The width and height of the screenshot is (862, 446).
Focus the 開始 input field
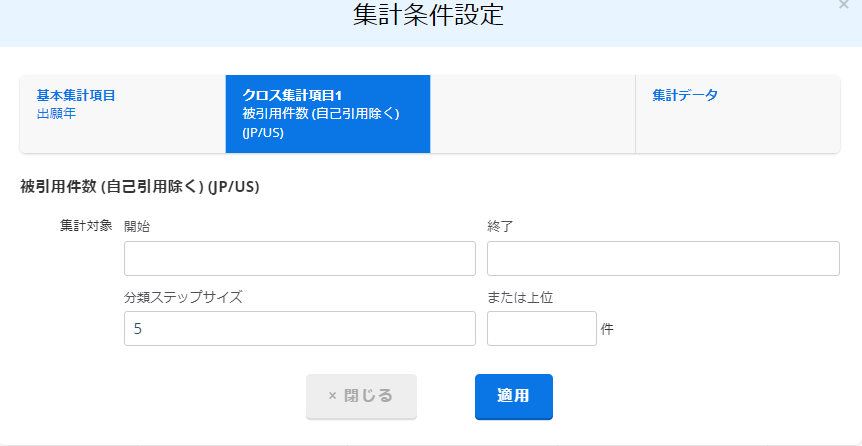pos(299,258)
